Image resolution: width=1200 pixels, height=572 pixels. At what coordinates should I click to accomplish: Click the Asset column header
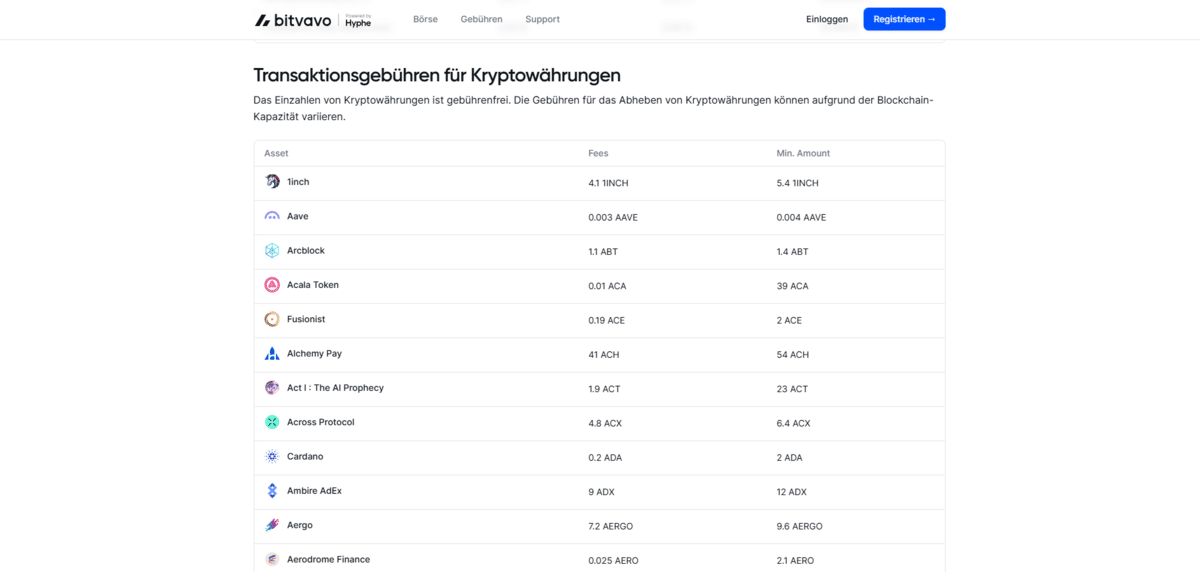tap(276, 153)
